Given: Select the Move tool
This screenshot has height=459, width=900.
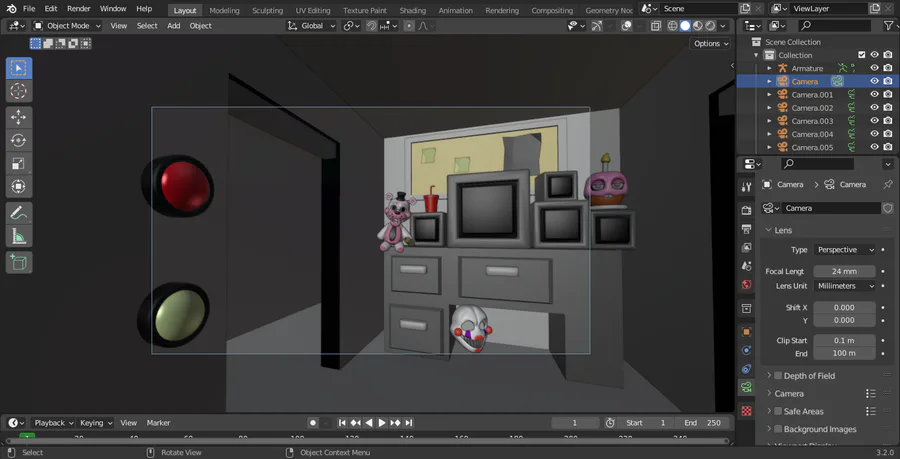Looking at the screenshot, I should (19, 118).
